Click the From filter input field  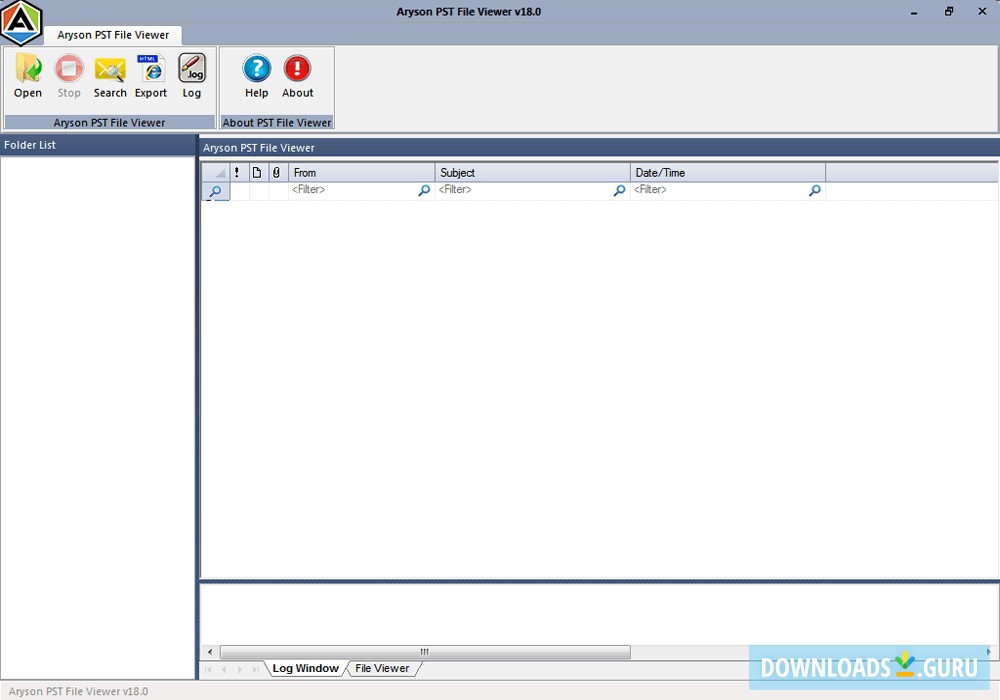tap(340, 190)
